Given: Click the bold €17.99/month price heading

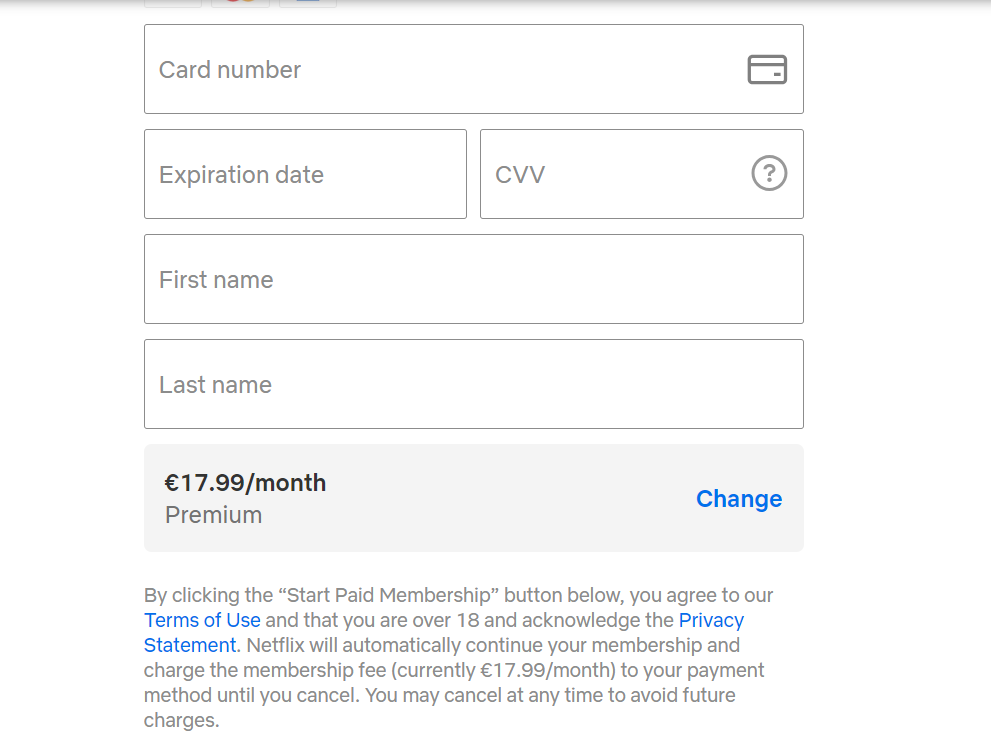Looking at the screenshot, I should pos(245,483).
